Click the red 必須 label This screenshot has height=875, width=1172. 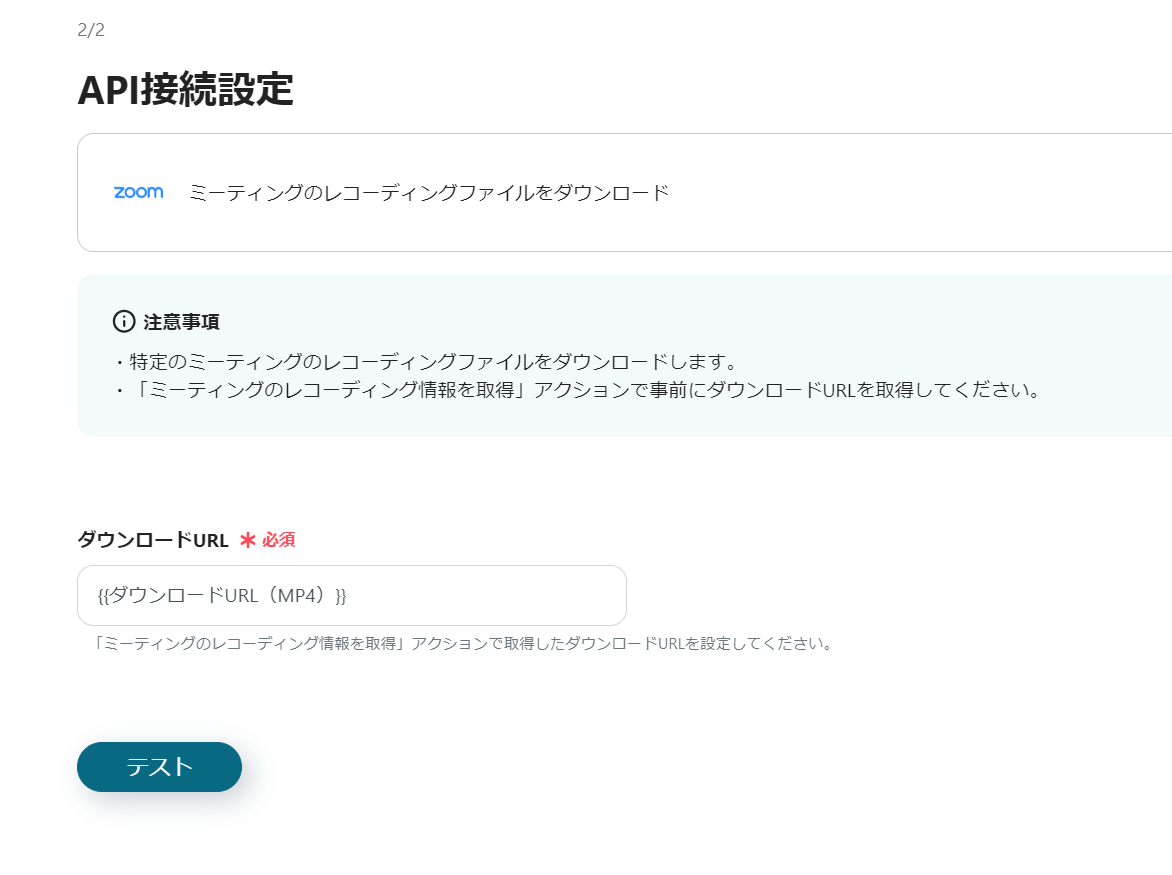click(279, 540)
